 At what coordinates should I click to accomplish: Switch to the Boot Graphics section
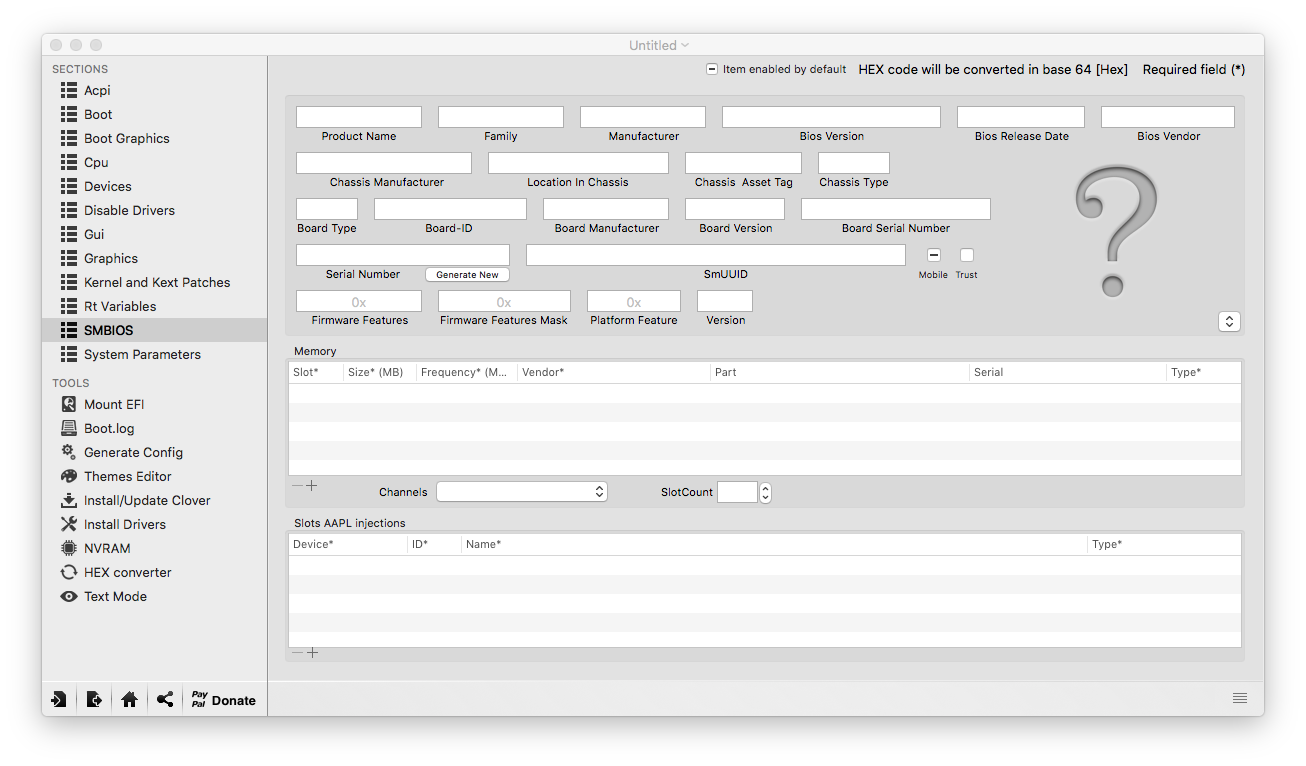[126, 138]
